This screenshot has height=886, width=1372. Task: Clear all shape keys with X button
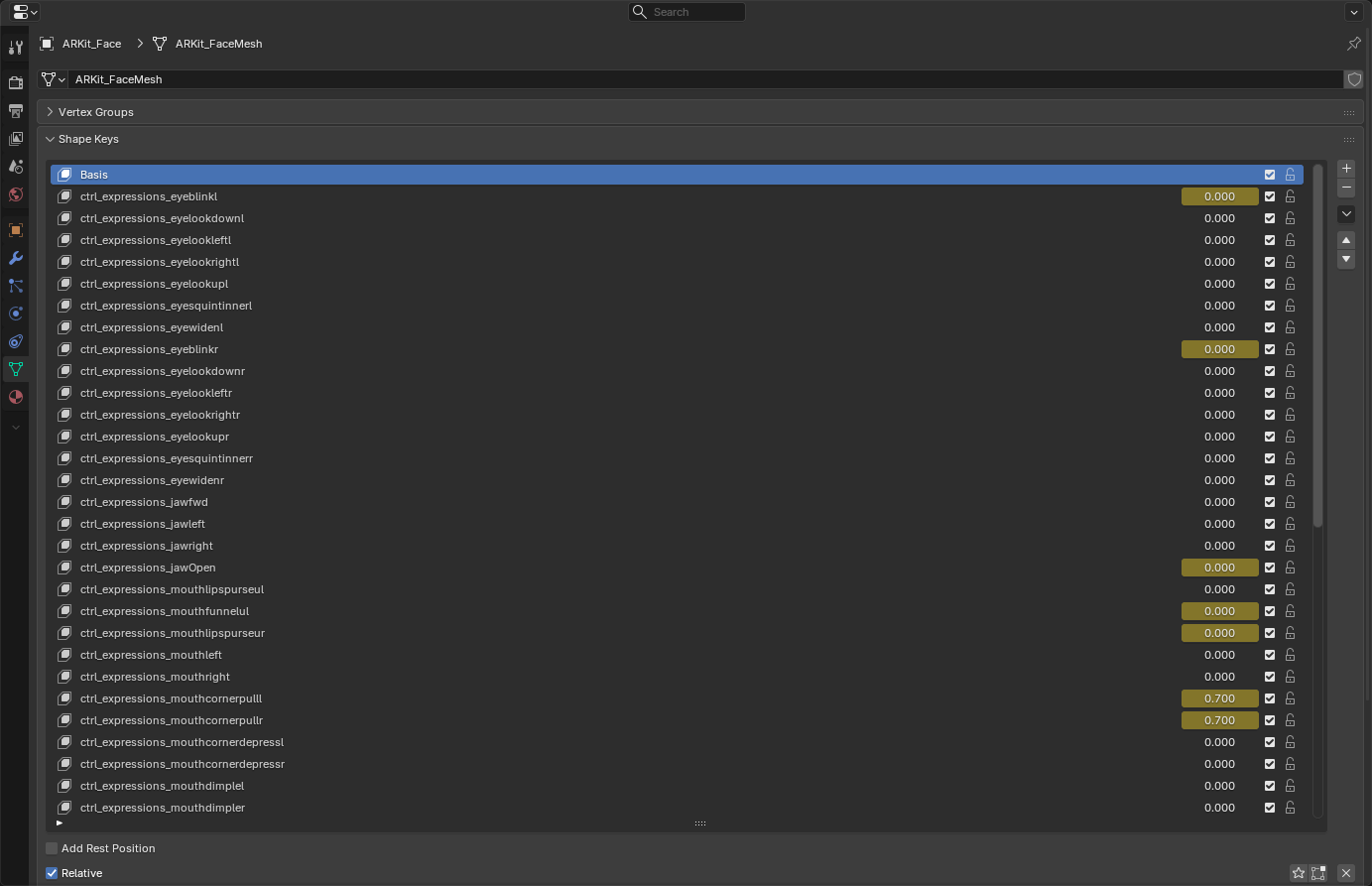pyautogui.click(x=1346, y=873)
